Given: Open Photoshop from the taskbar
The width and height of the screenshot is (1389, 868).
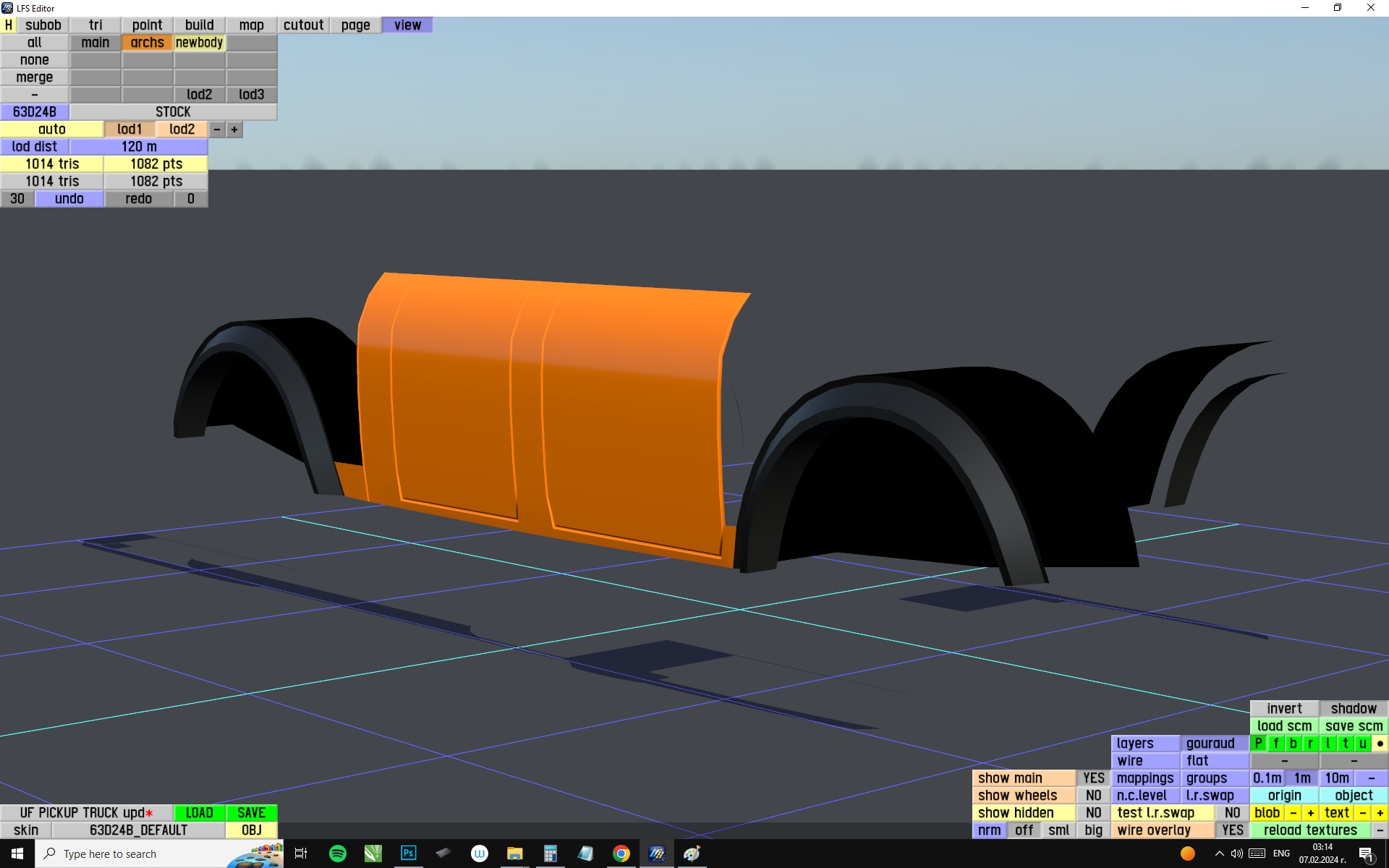Looking at the screenshot, I should pos(408,854).
